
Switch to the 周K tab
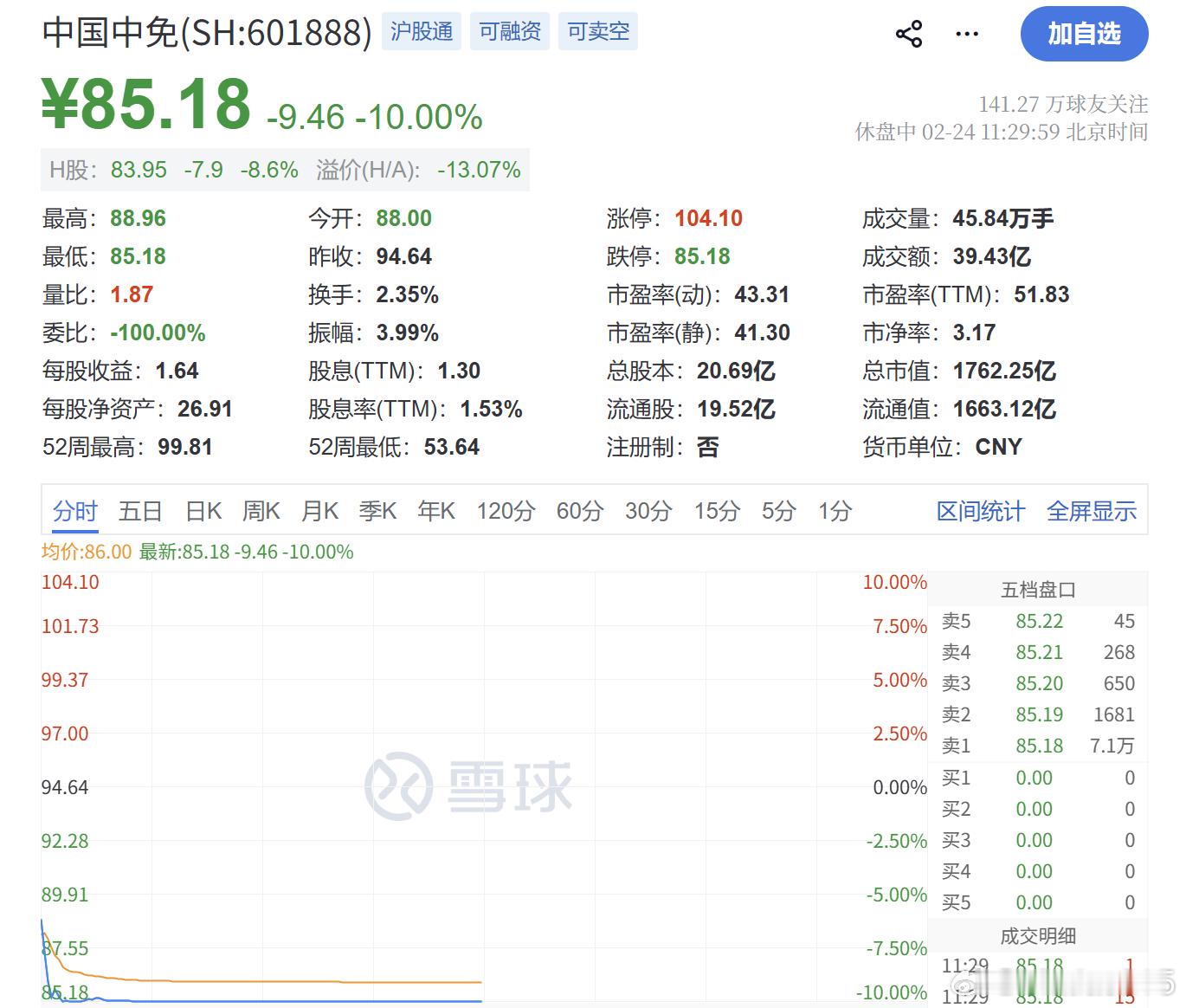coord(261,511)
